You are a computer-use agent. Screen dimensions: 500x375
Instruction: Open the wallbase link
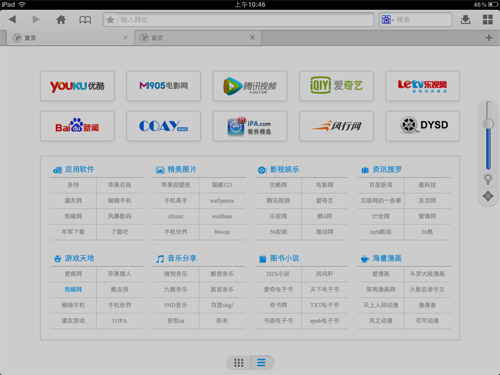pos(222,216)
